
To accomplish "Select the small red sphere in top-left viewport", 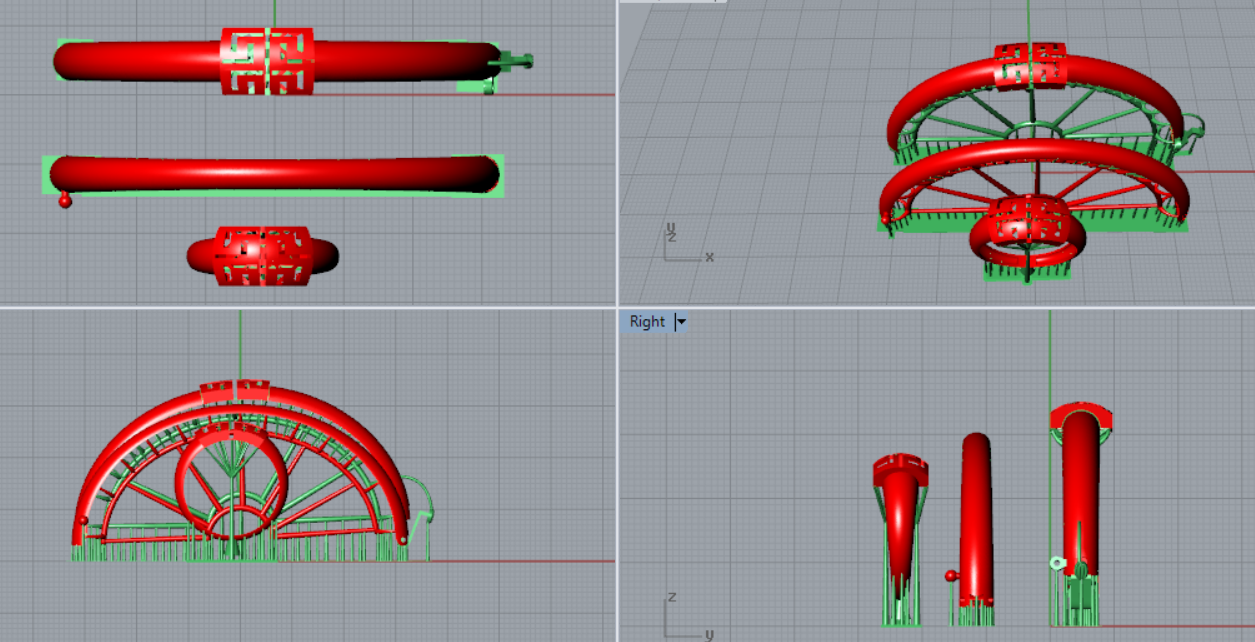I will click(x=66, y=201).
